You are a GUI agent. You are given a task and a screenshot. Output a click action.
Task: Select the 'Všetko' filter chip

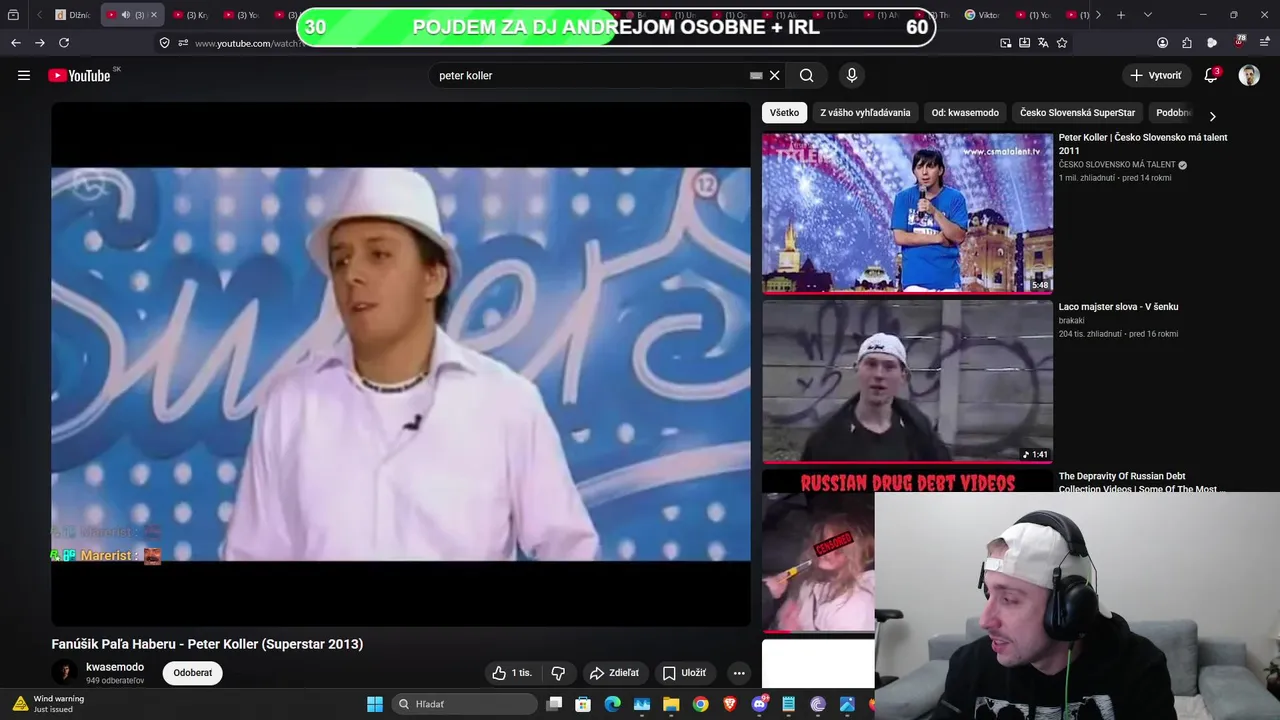pos(784,113)
